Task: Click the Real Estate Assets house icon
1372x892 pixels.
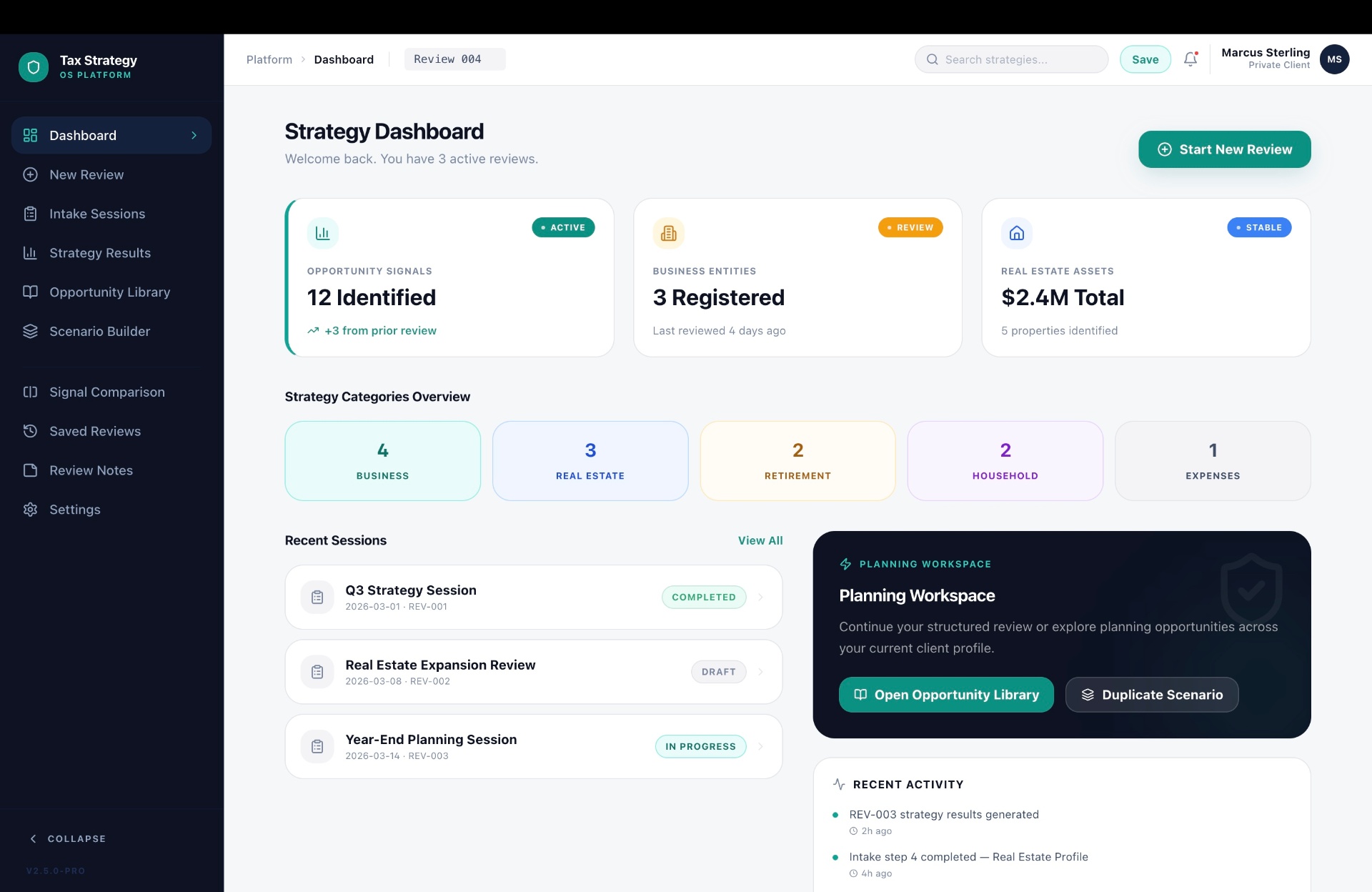Action: point(1017,233)
